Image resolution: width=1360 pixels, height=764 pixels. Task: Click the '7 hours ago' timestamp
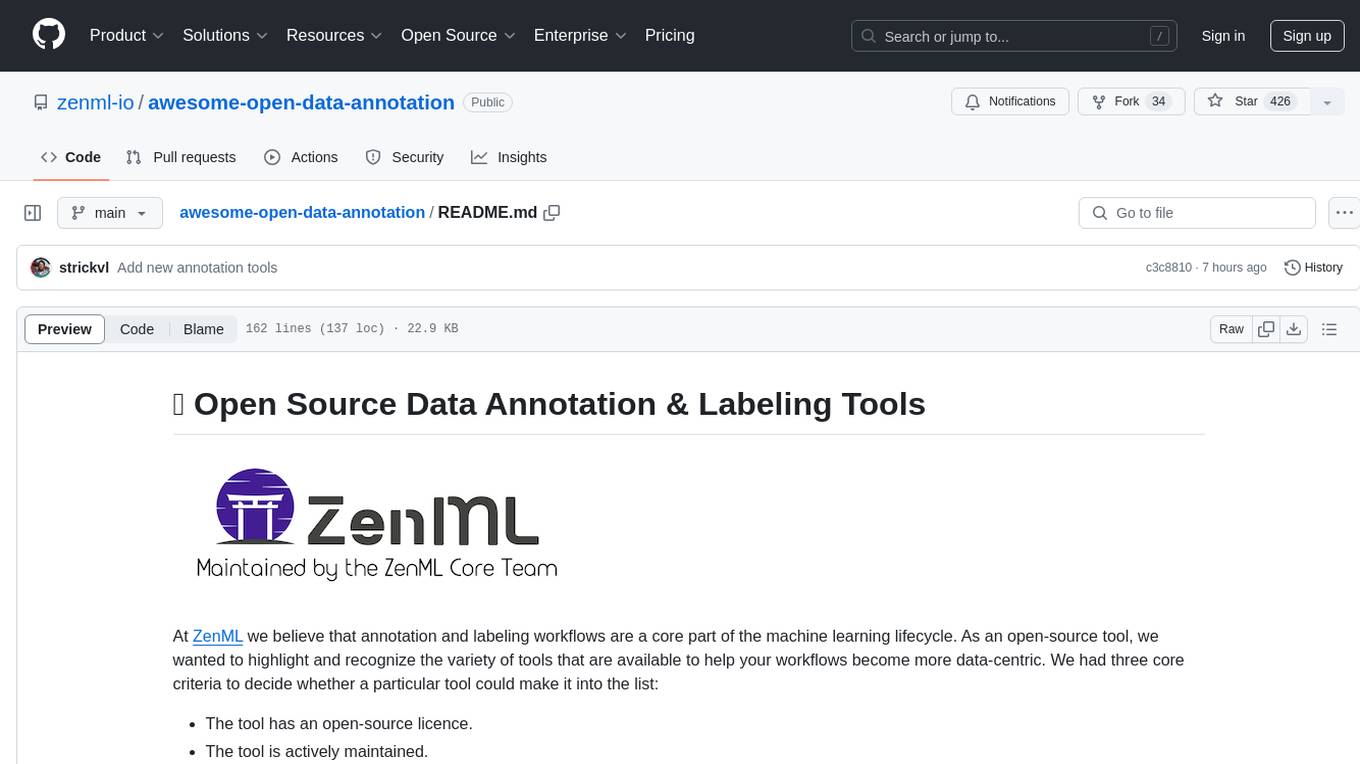pos(1234,268)
